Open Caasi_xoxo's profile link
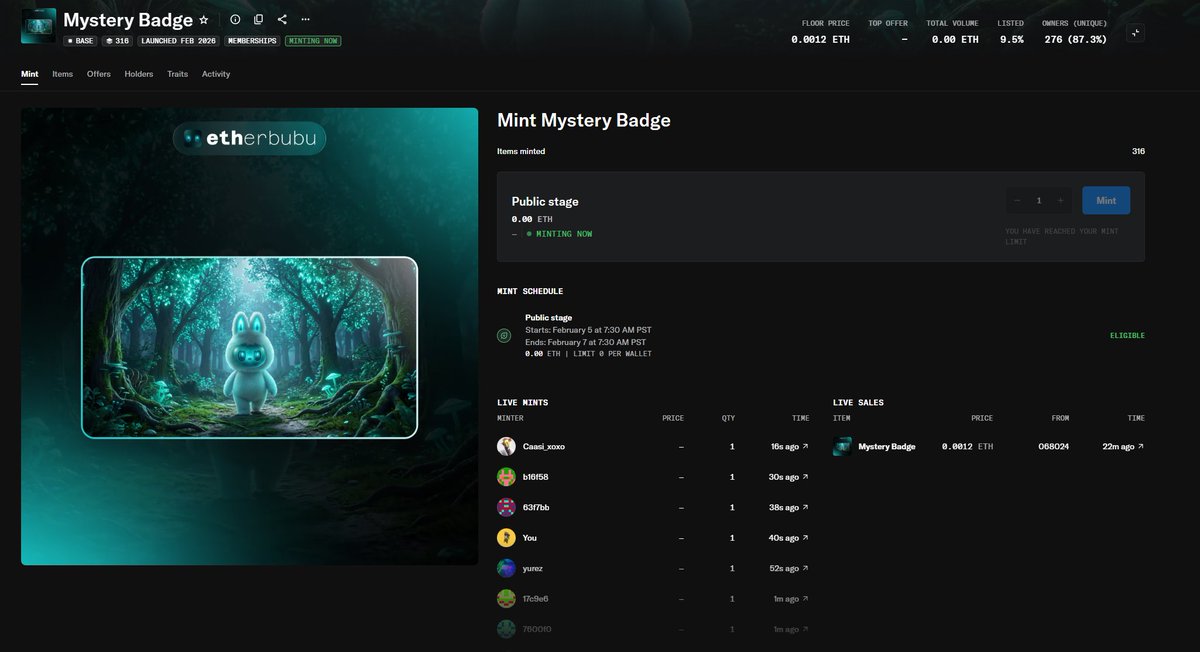Image resolution: width=1200 pixels, height=652 pixels. coord(544,446)
